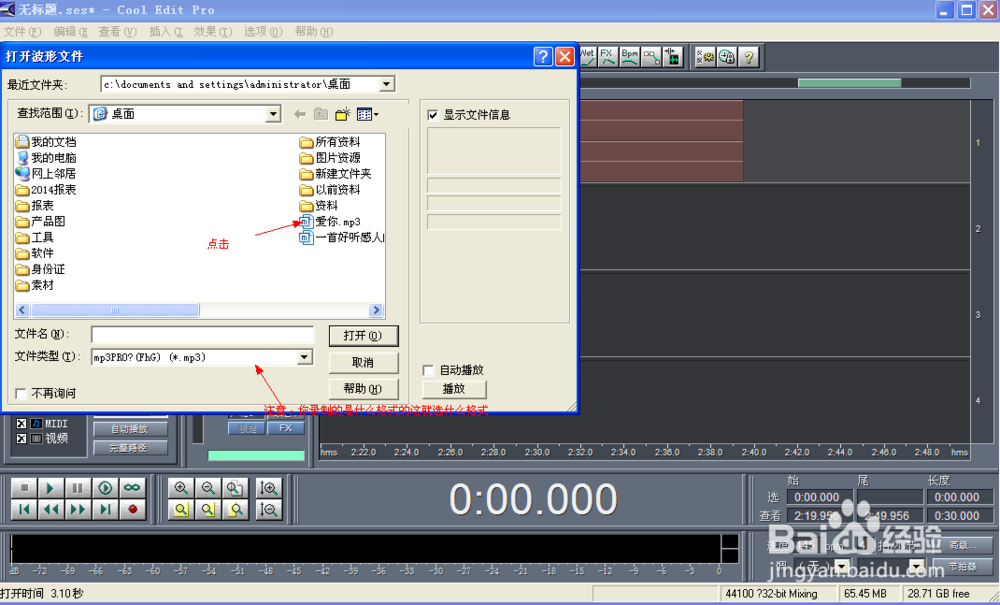Select the Wet/Dry mixer toolbar icon

(587, 56)
